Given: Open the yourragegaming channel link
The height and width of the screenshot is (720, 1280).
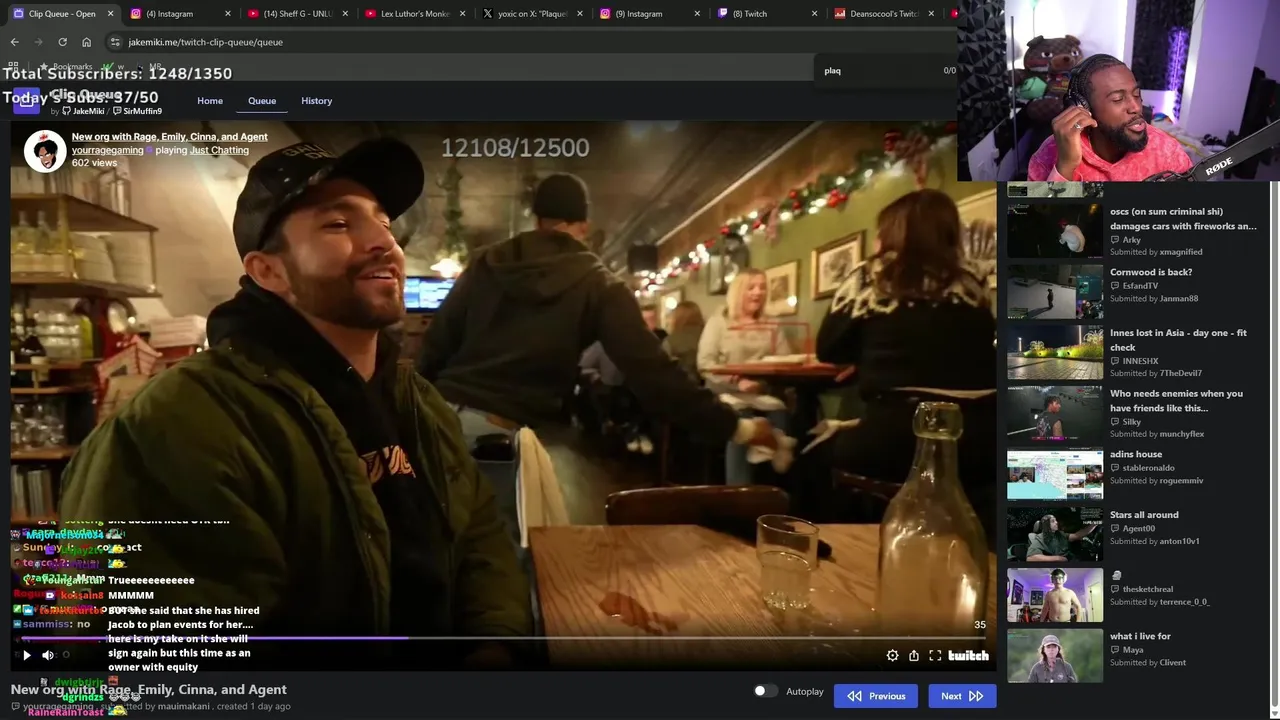Looking at the screenshot, I should 107,150.
